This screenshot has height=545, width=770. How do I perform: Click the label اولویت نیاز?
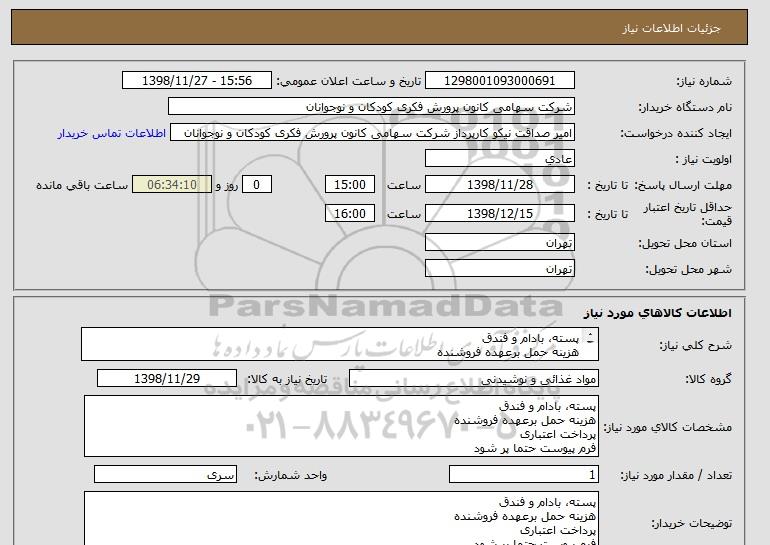tap(704, 160)
